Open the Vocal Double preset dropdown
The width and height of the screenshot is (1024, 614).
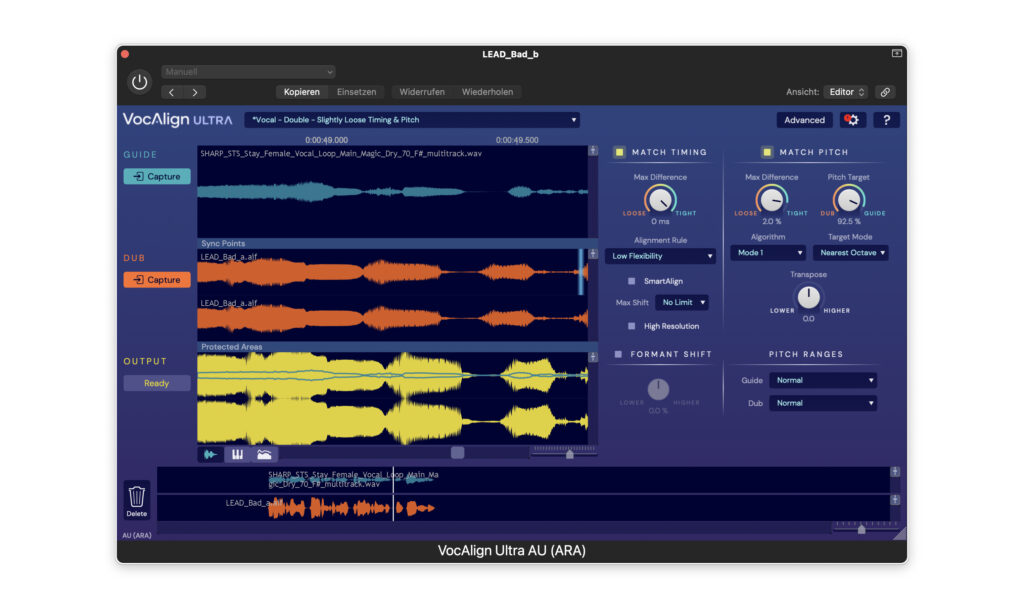[412, 120]
